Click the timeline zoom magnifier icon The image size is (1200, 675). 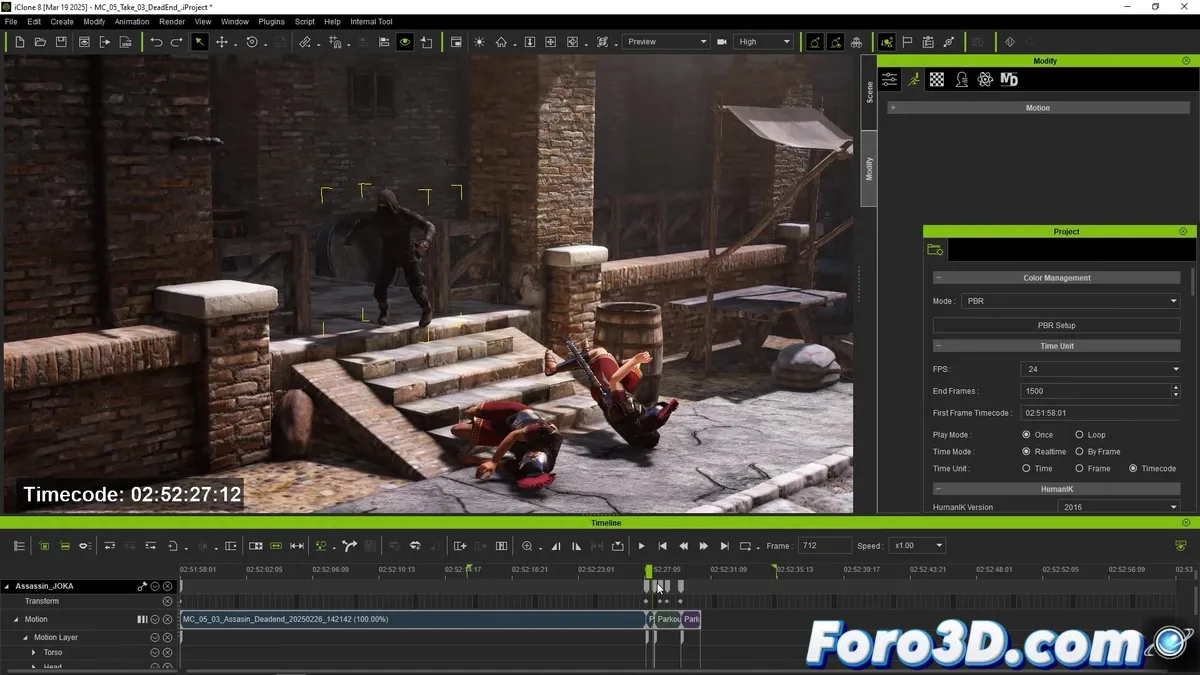(x=527, y=546)
